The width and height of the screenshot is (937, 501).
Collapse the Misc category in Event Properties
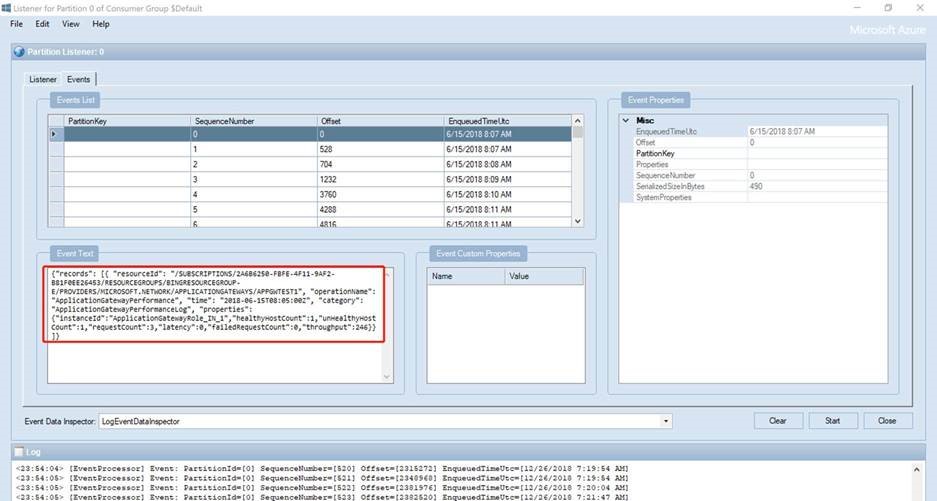(x=626, y=120)
